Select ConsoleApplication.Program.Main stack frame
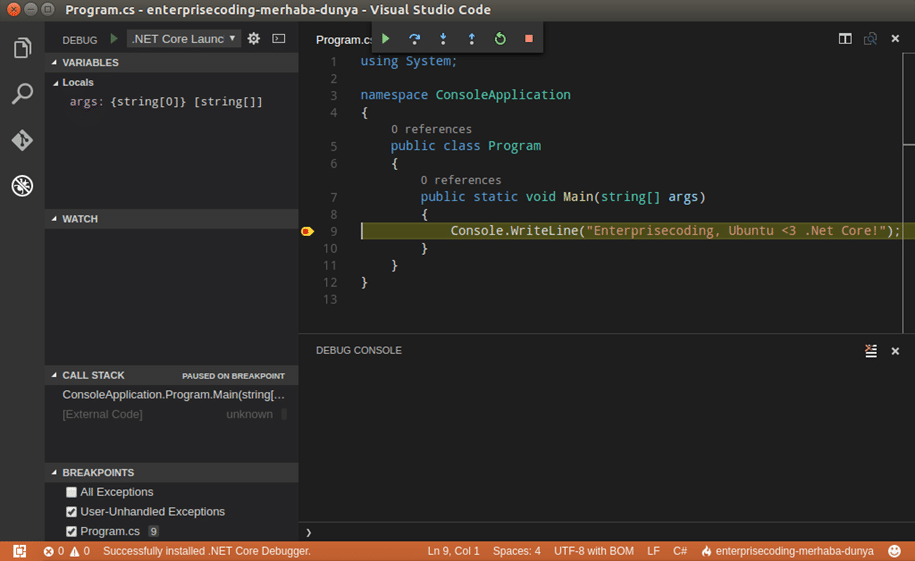 click(172, 395)
